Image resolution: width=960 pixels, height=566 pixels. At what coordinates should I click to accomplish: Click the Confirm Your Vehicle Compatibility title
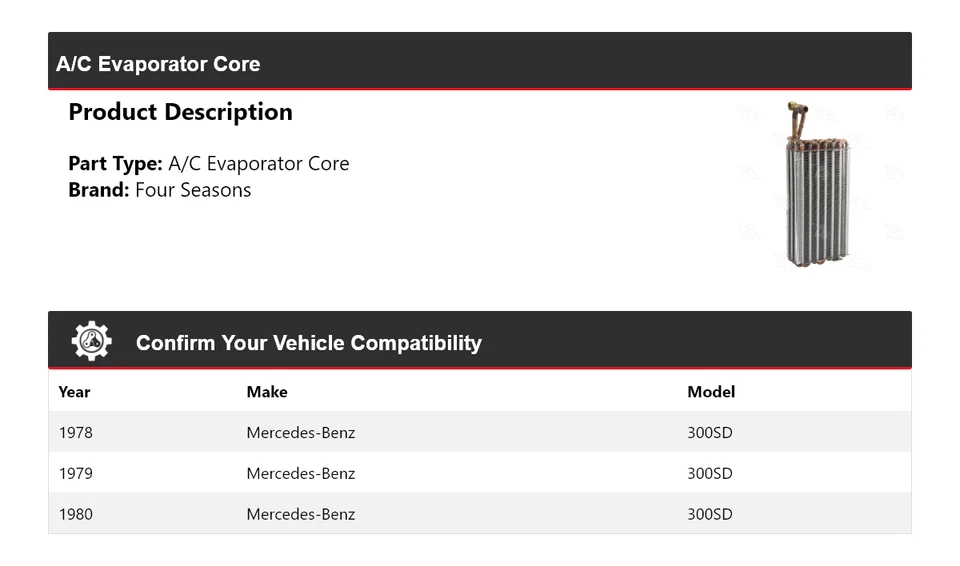[x=308, y=343]
